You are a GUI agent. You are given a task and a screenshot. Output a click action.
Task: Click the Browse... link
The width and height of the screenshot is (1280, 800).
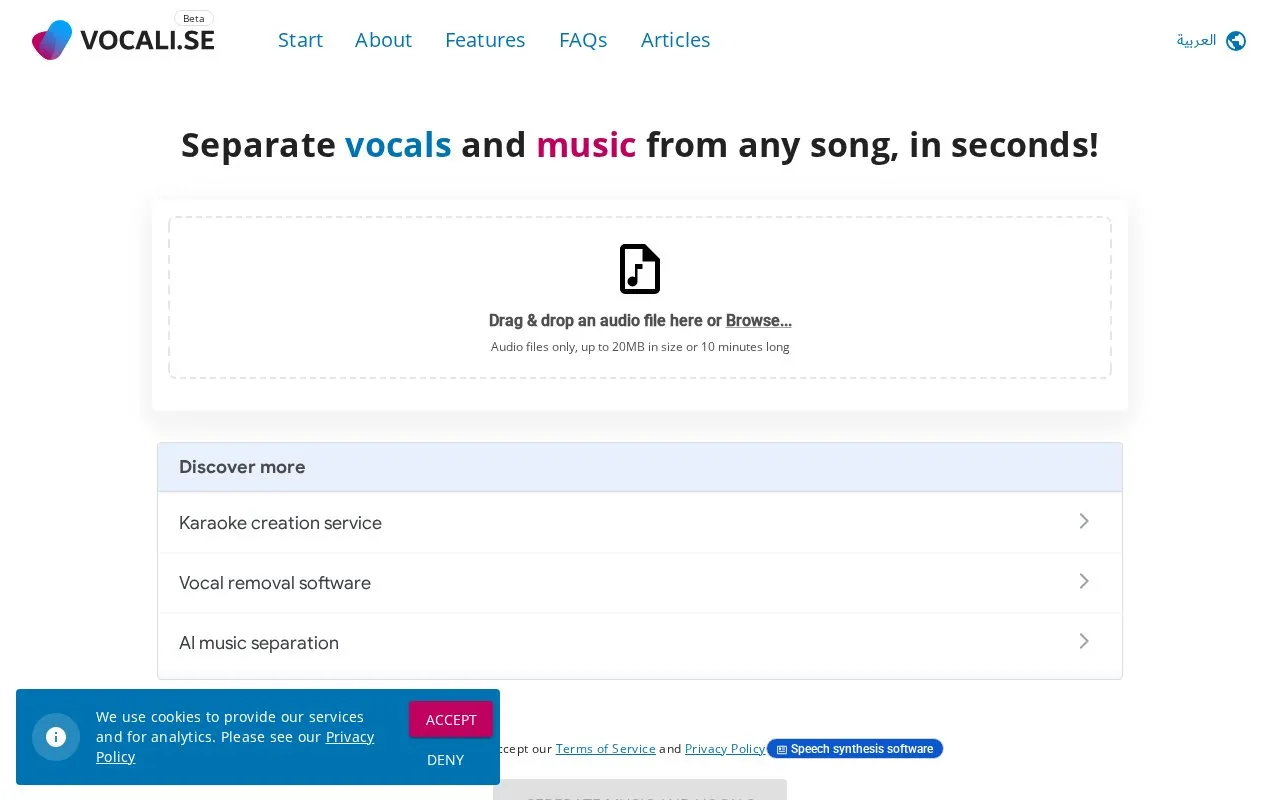tap(759, 321)
